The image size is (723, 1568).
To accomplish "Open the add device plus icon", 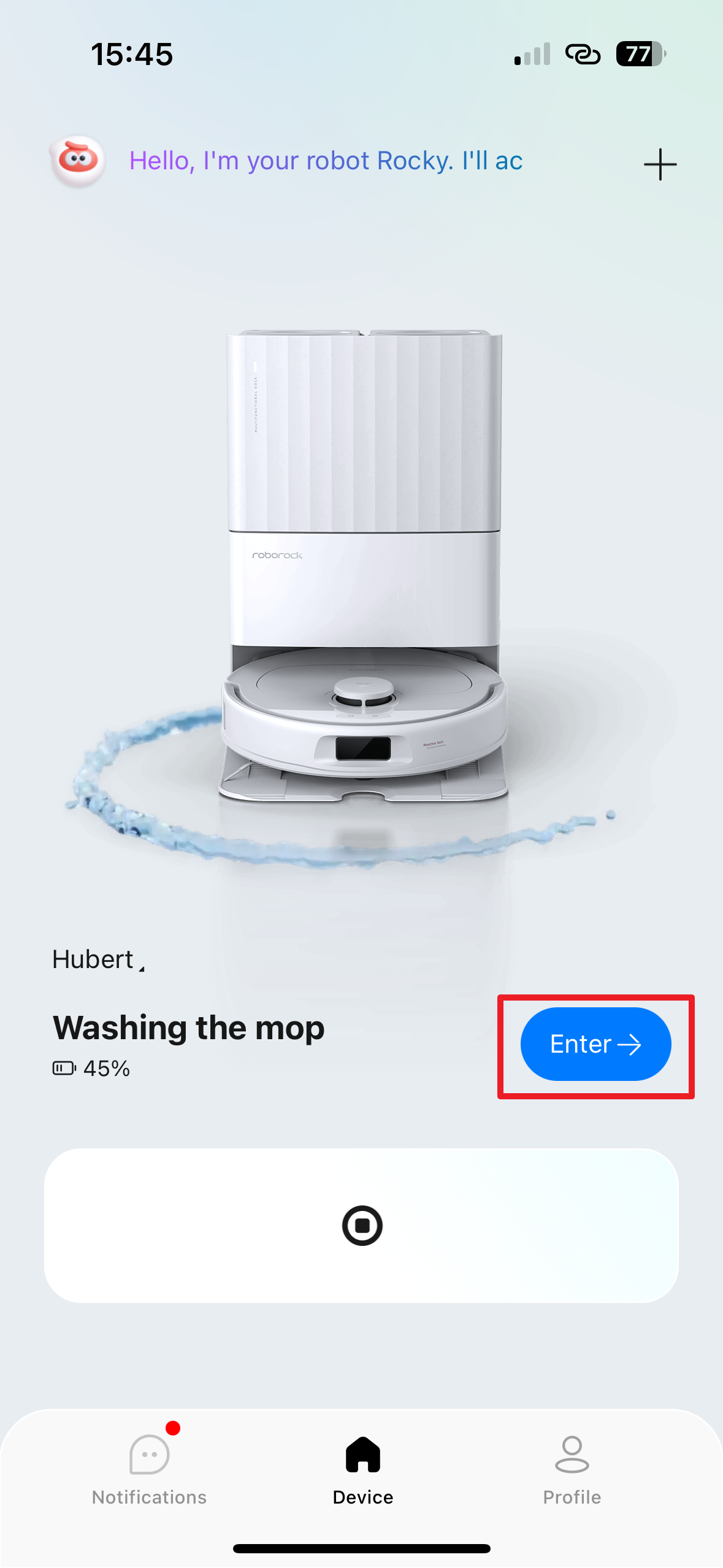I will (660, 164).
